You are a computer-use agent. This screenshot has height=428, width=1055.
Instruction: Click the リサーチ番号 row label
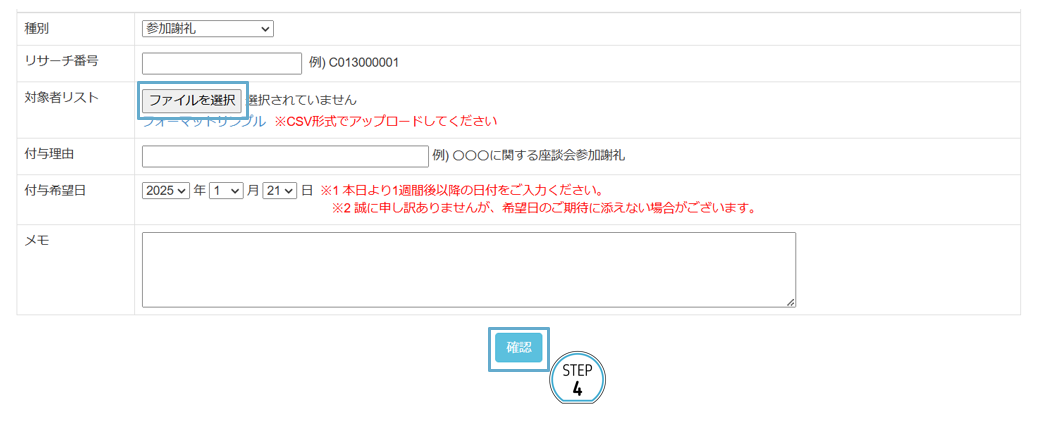[x=61, y=62]
